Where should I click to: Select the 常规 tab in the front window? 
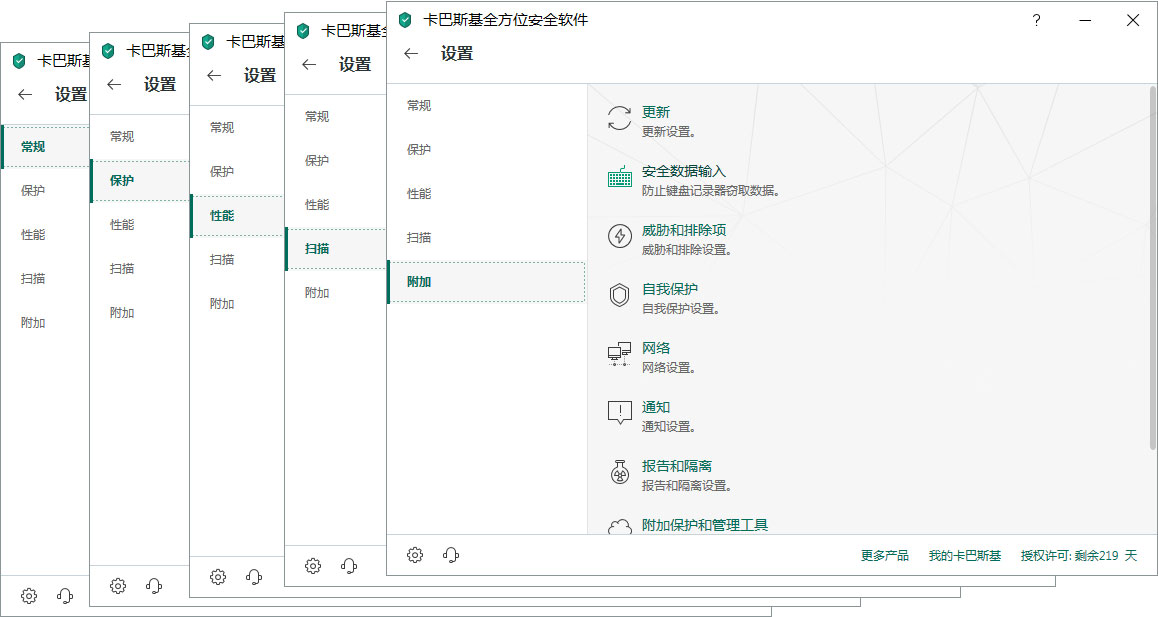(419, 106)
